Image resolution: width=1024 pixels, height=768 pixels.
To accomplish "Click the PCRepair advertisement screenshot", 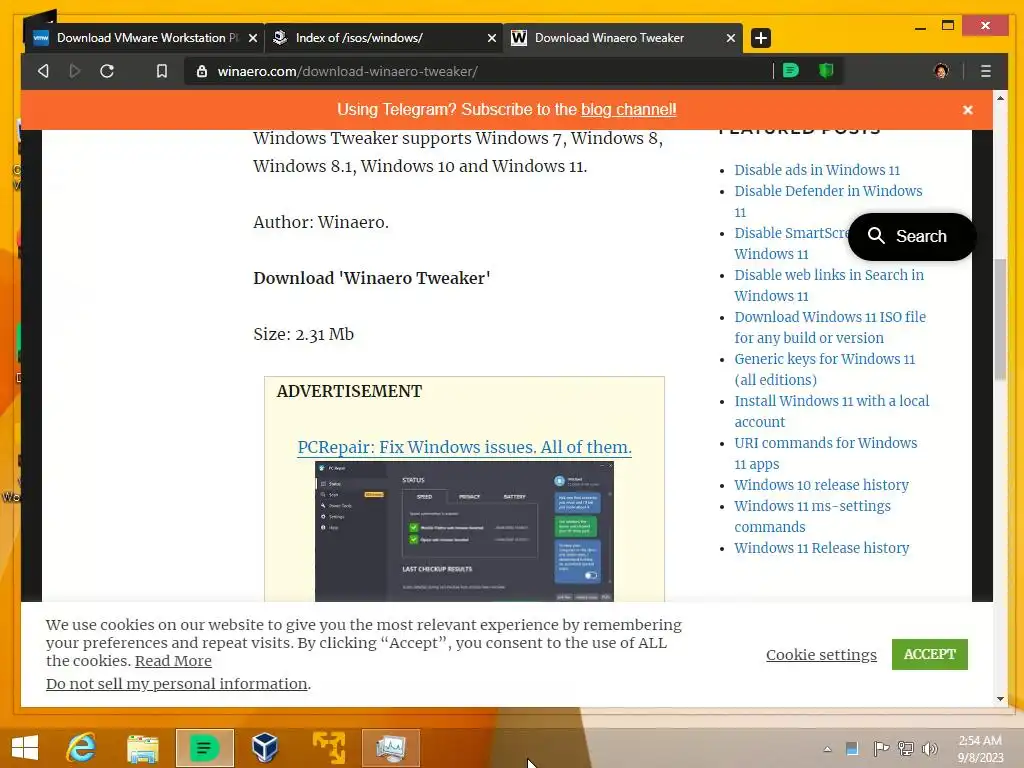I will point(464,532).
